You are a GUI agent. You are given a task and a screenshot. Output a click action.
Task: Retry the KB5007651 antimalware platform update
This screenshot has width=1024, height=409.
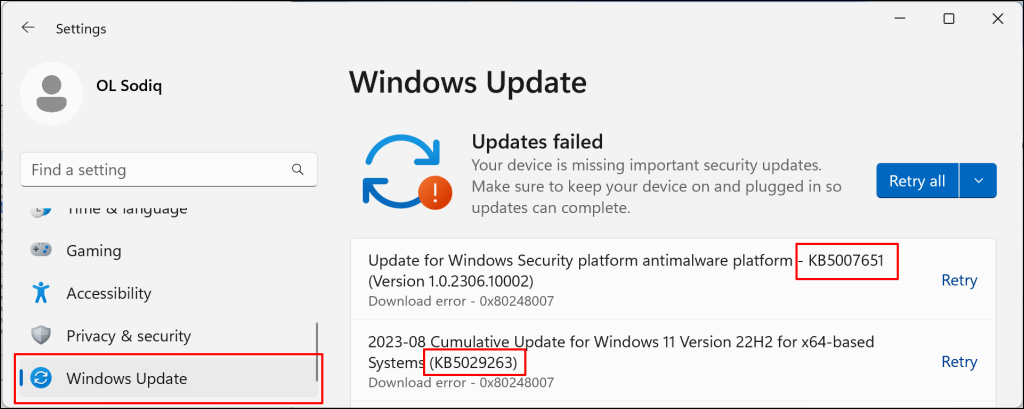click(x=959, y=281)
